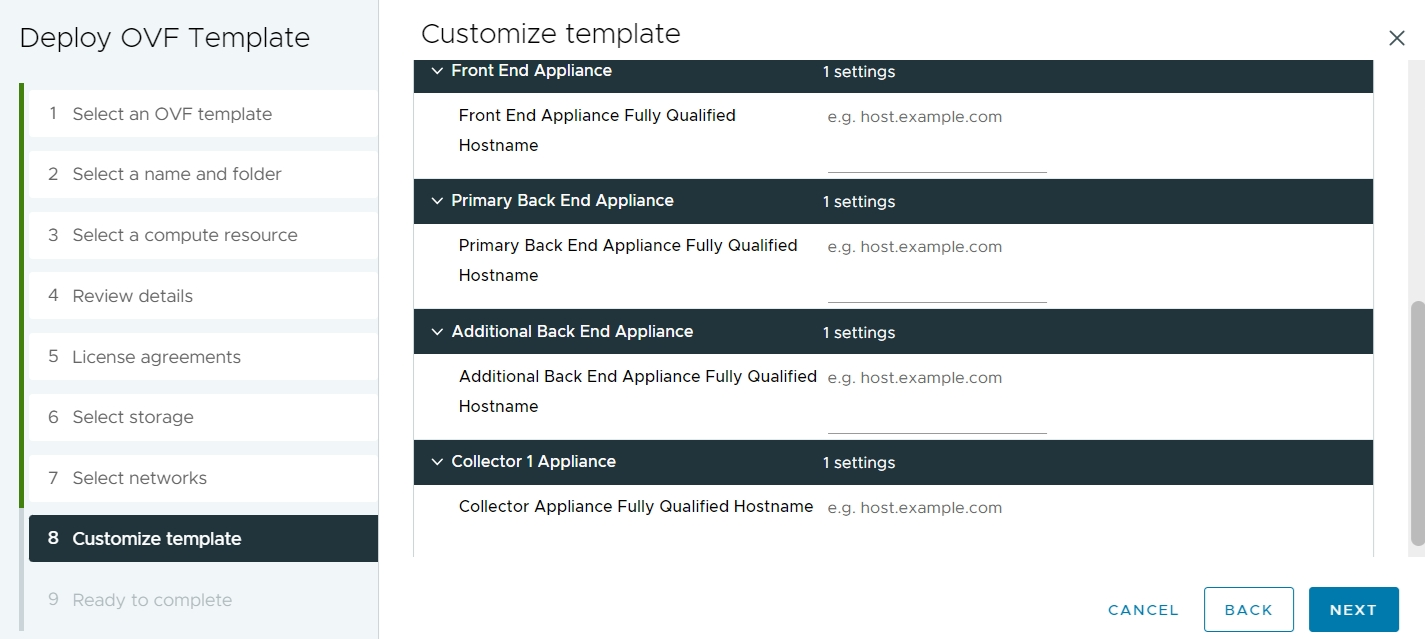Open the Select a compute resource step

tap(184, 235)
